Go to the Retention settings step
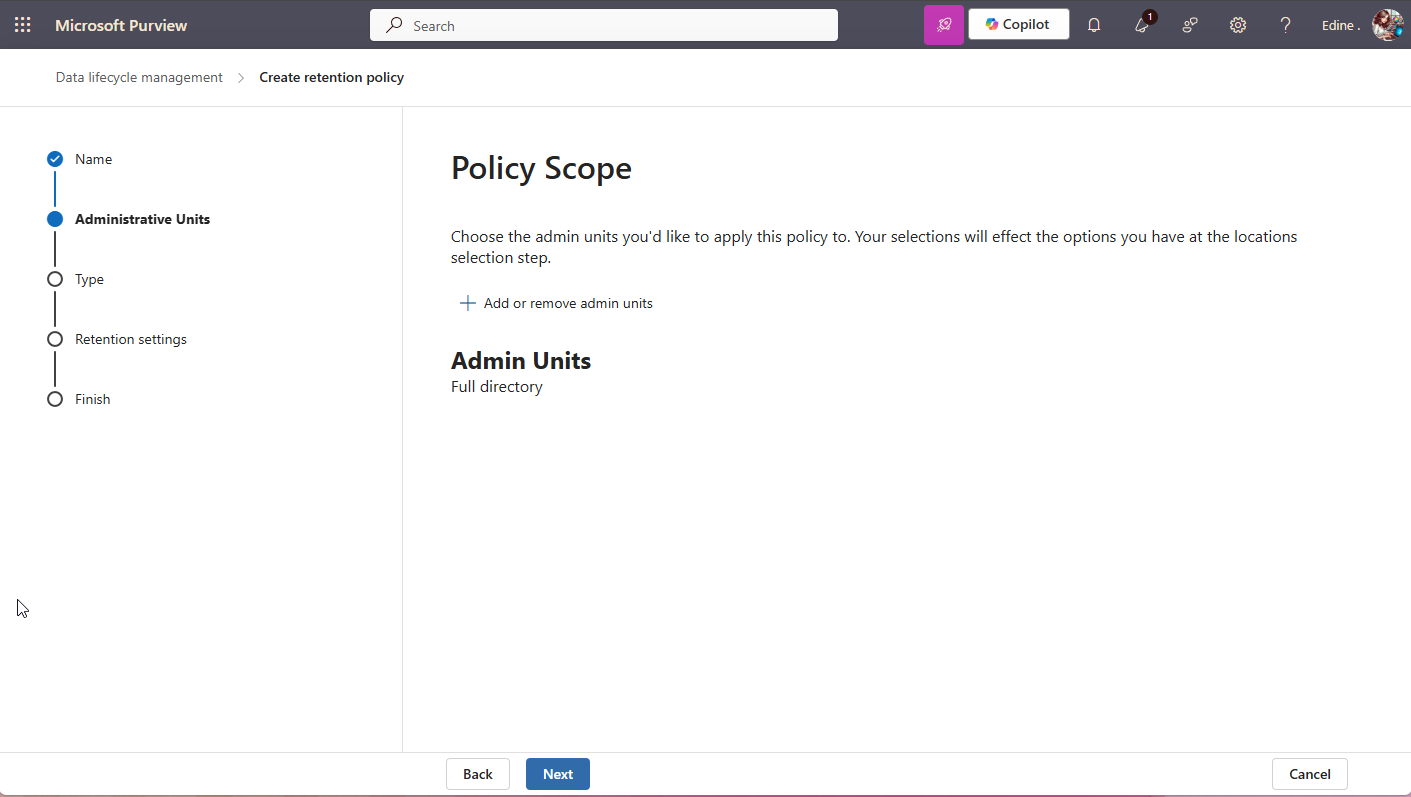The height and width of the screenshot is (797, 1411). coord(131,339)
